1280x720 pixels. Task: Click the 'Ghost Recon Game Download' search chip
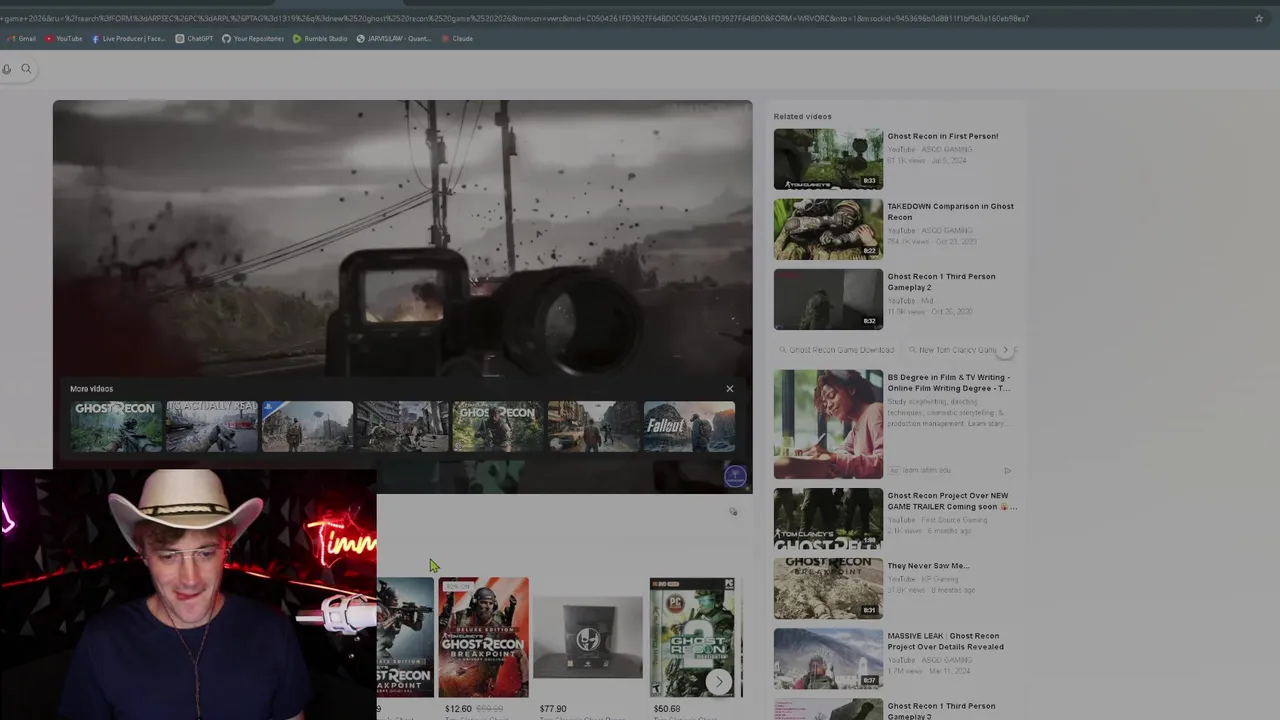click(x=837, y=350)
